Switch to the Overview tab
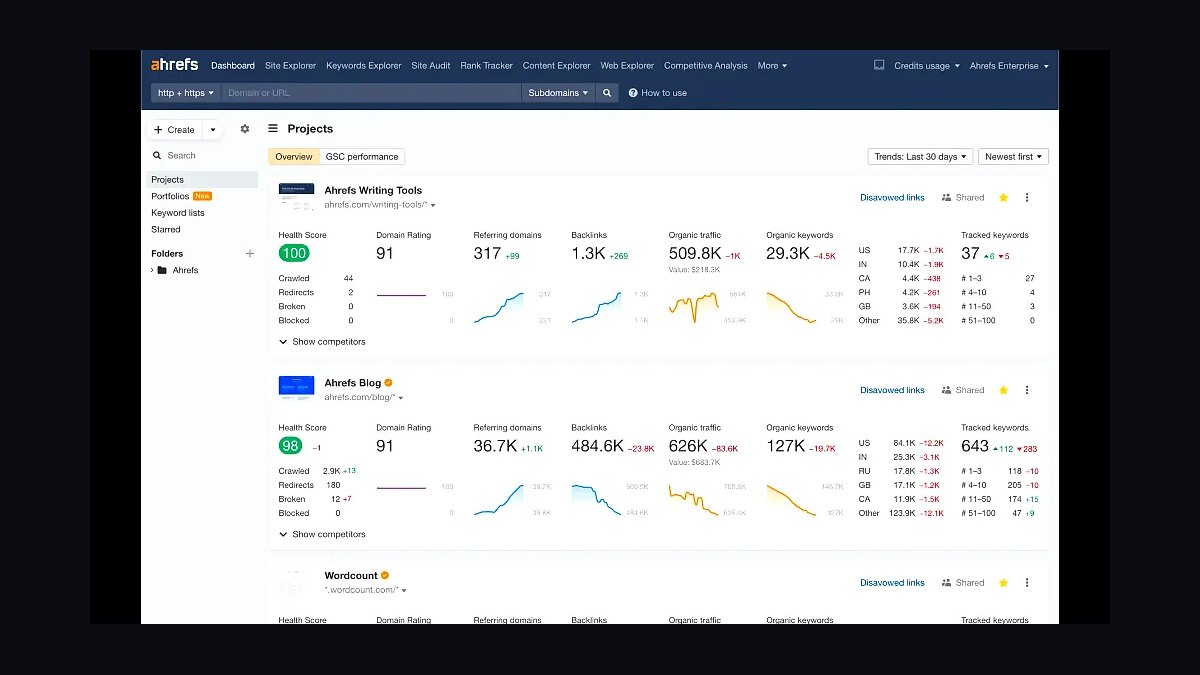1200x675 pixels. point(294,157)
